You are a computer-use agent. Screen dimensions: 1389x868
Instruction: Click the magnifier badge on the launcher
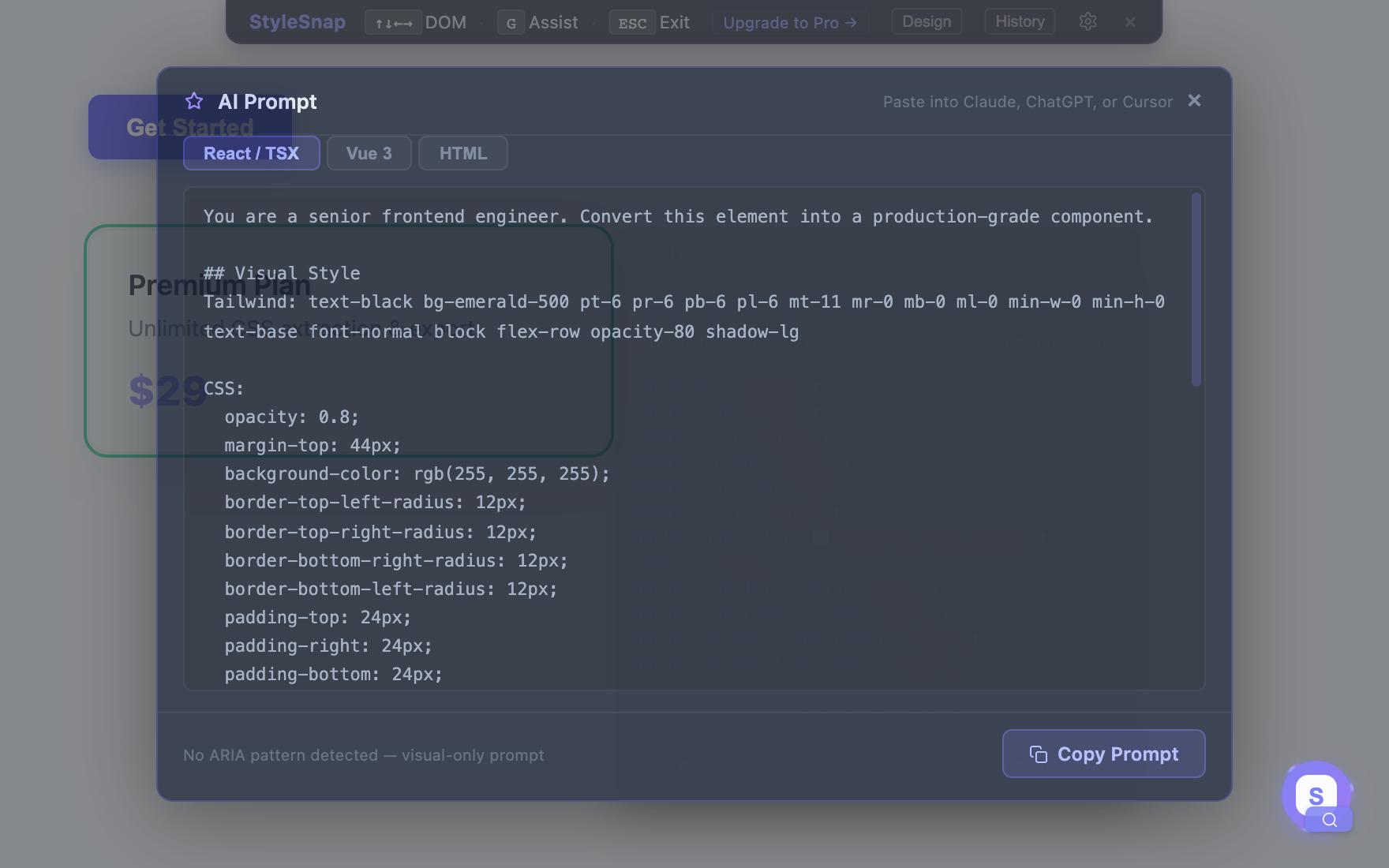click(x=1330, y=819)
